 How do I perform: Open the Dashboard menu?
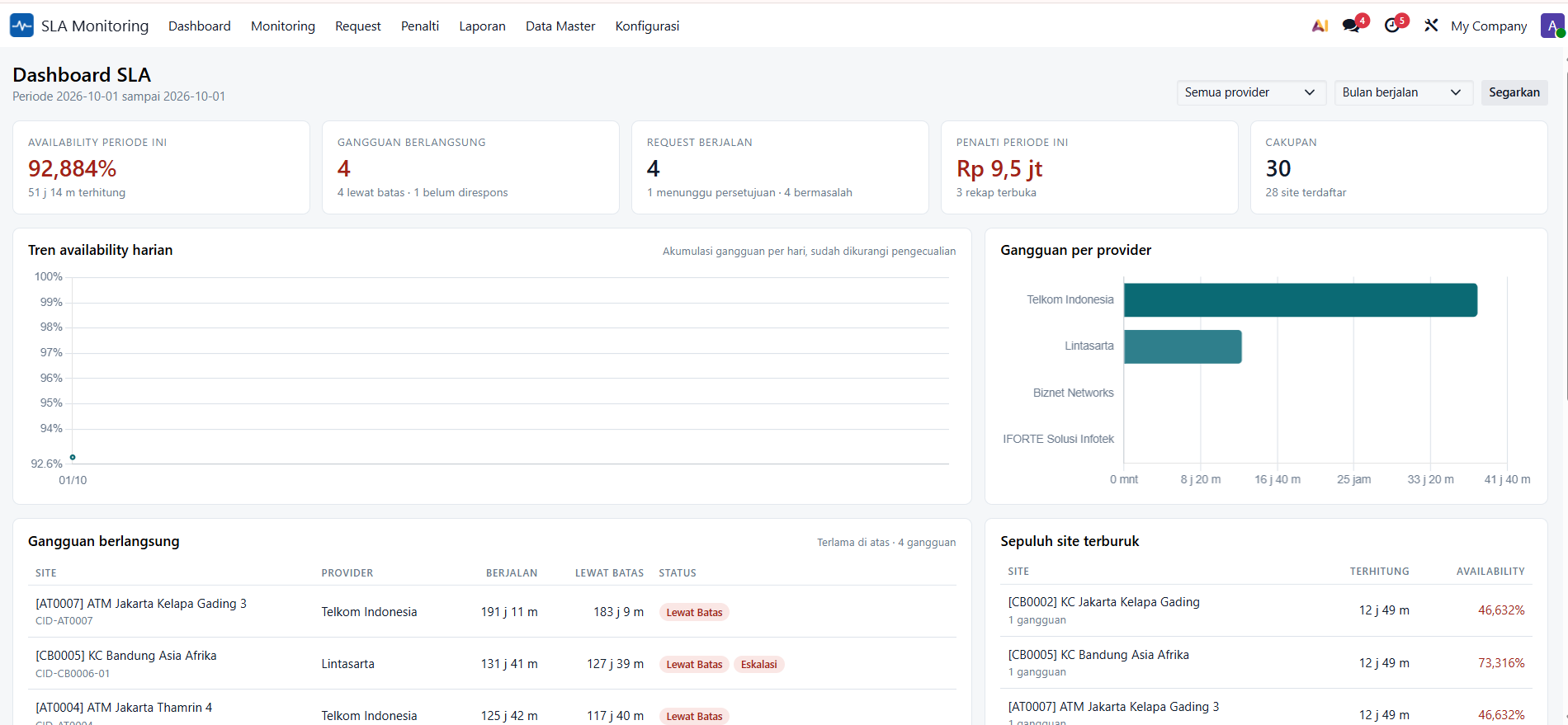(x=200, y=26)
